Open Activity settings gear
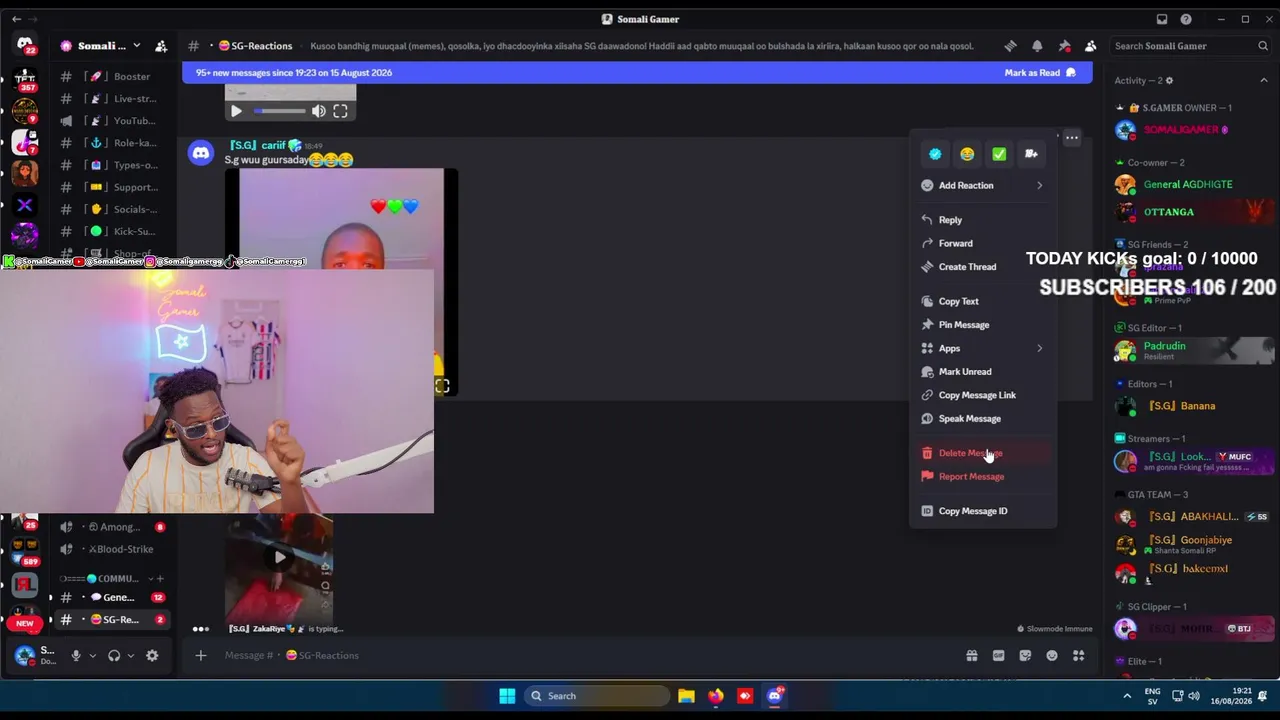 pyautogui.click(x=1169, y=81)
